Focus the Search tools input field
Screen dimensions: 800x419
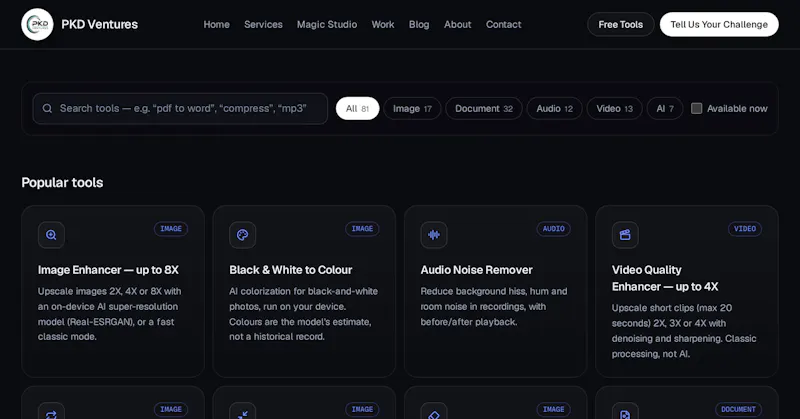pyautogui.click(x=180, y=108)
